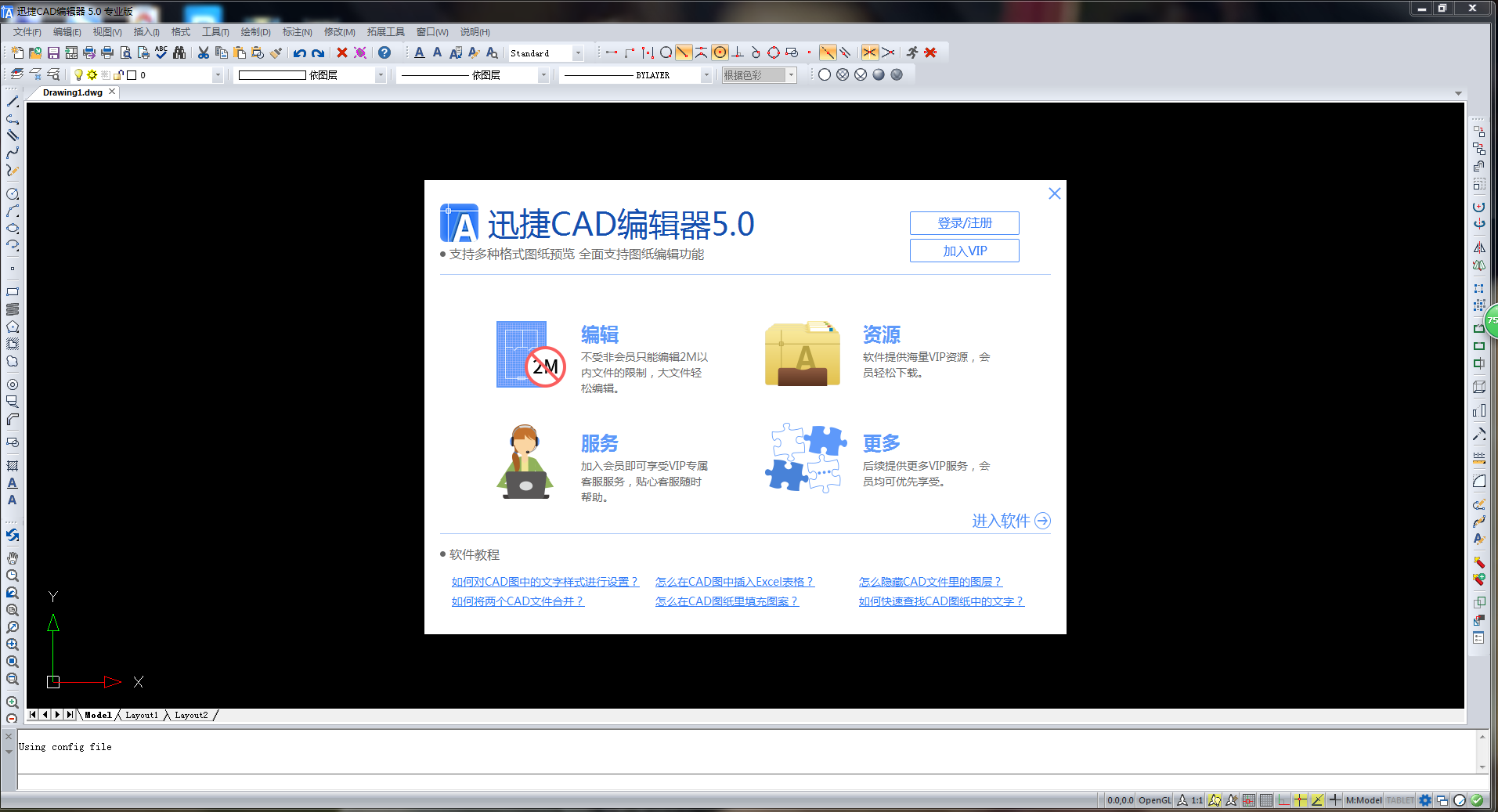Select the Circle tool in left toolbar
1498x812 pixels.
[13, 193]
